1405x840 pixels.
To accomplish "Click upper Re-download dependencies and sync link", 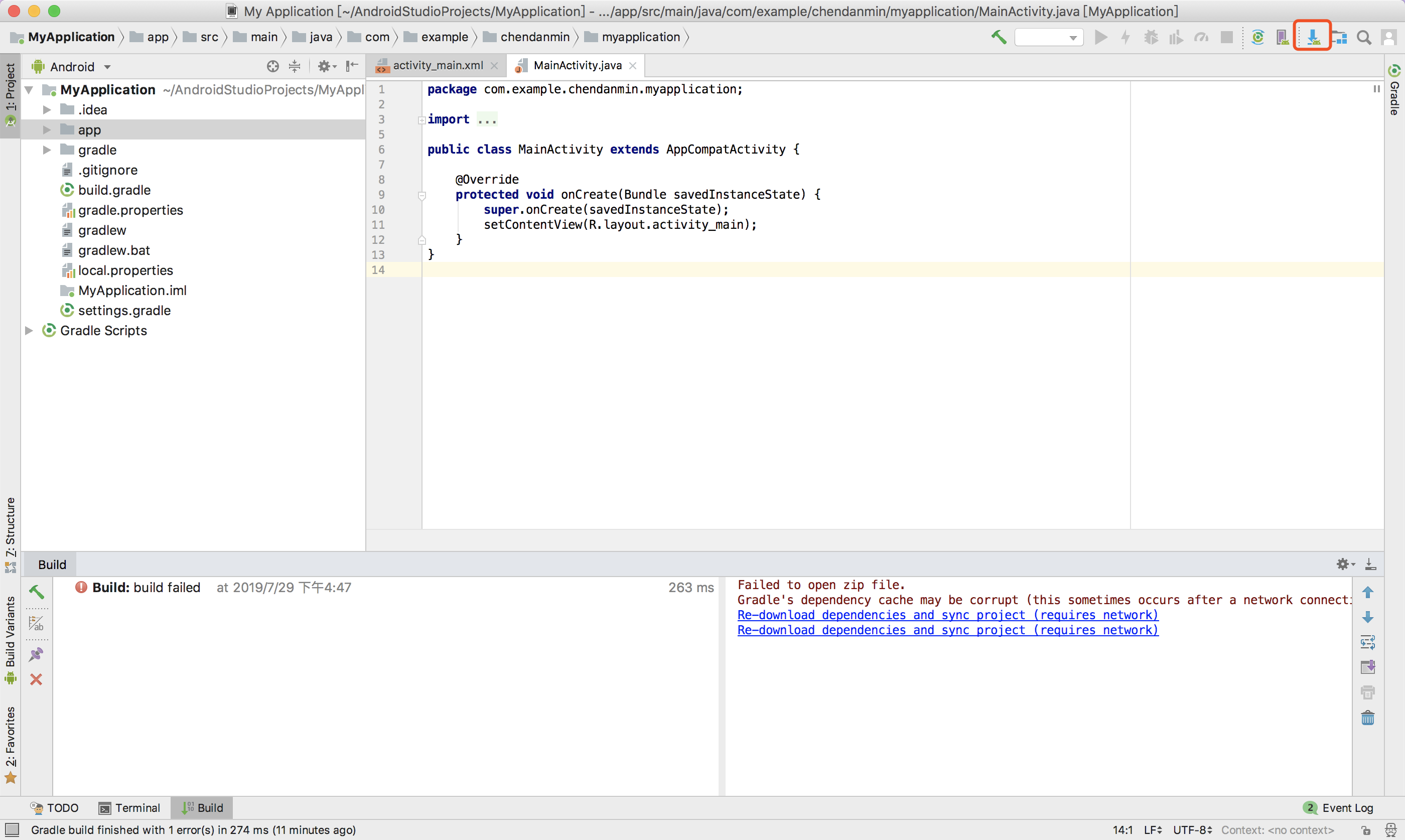I will [948, 615].
